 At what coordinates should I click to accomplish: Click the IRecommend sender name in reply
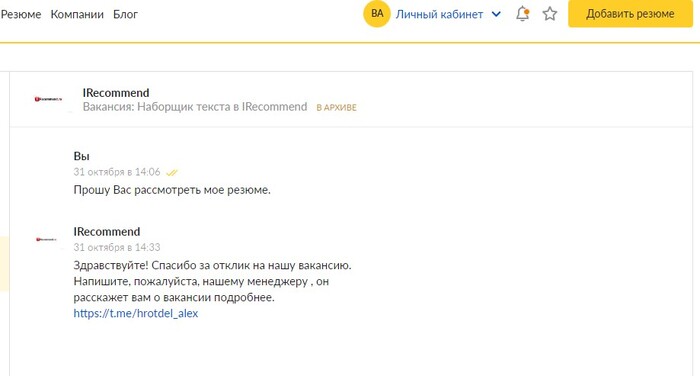pos(107,231)
